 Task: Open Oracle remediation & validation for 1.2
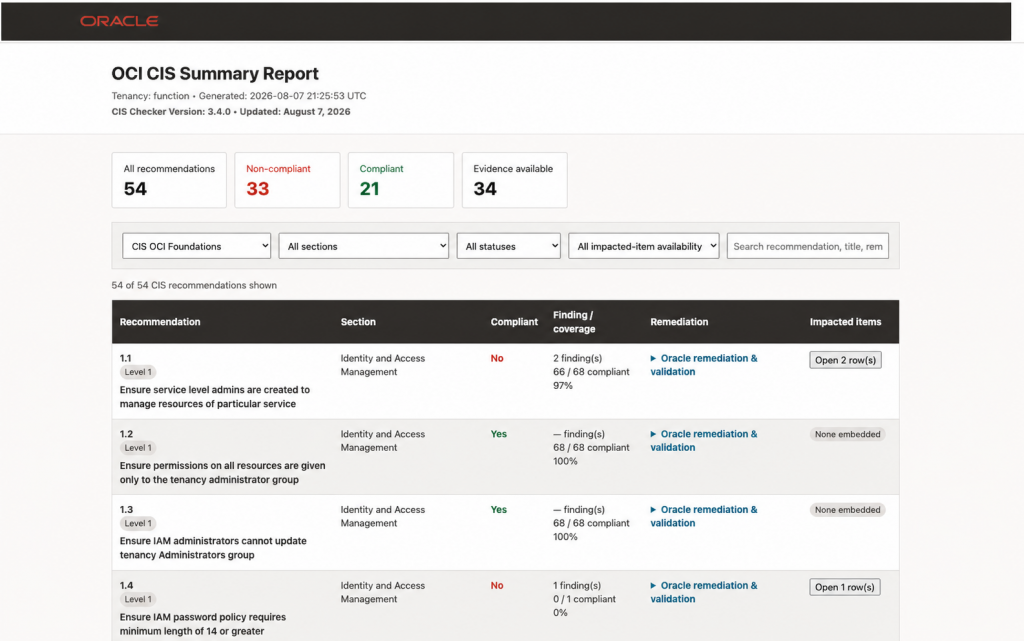coord(709,441)
